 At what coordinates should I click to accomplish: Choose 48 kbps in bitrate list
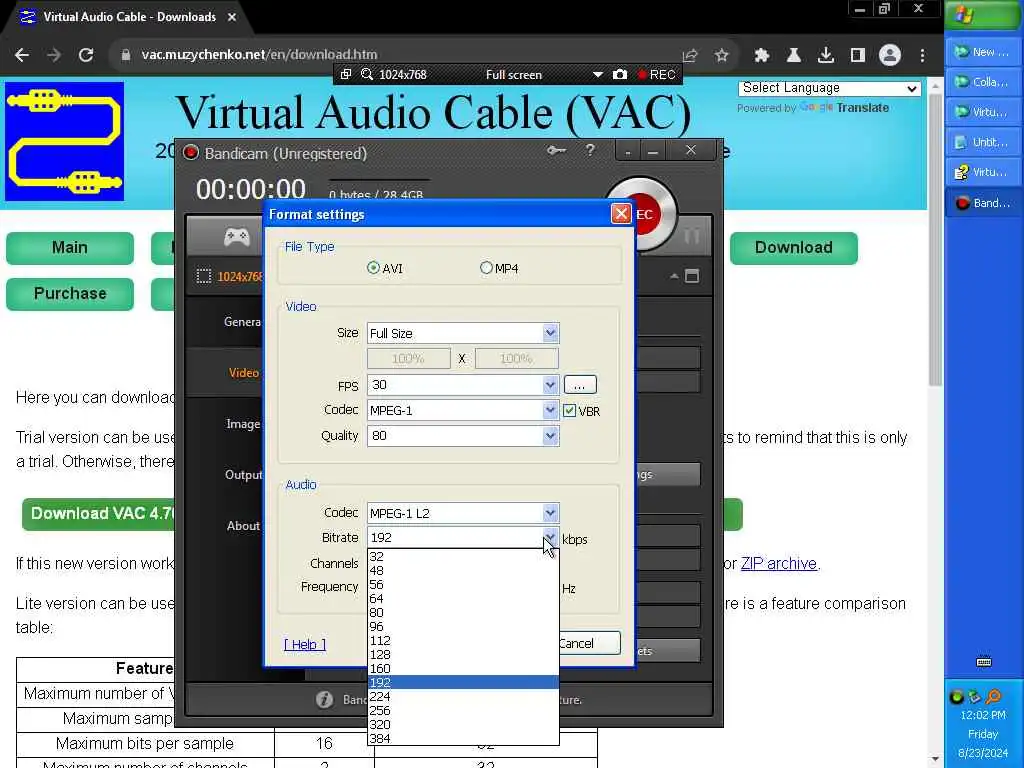463,571
